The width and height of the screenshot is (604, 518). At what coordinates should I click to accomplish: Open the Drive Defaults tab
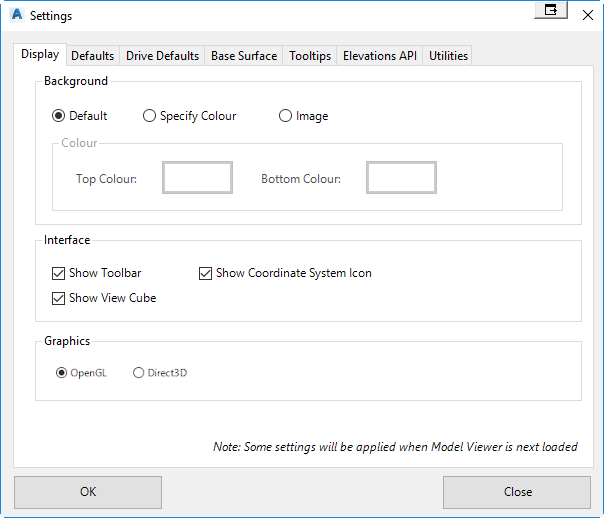click(162, 56)
